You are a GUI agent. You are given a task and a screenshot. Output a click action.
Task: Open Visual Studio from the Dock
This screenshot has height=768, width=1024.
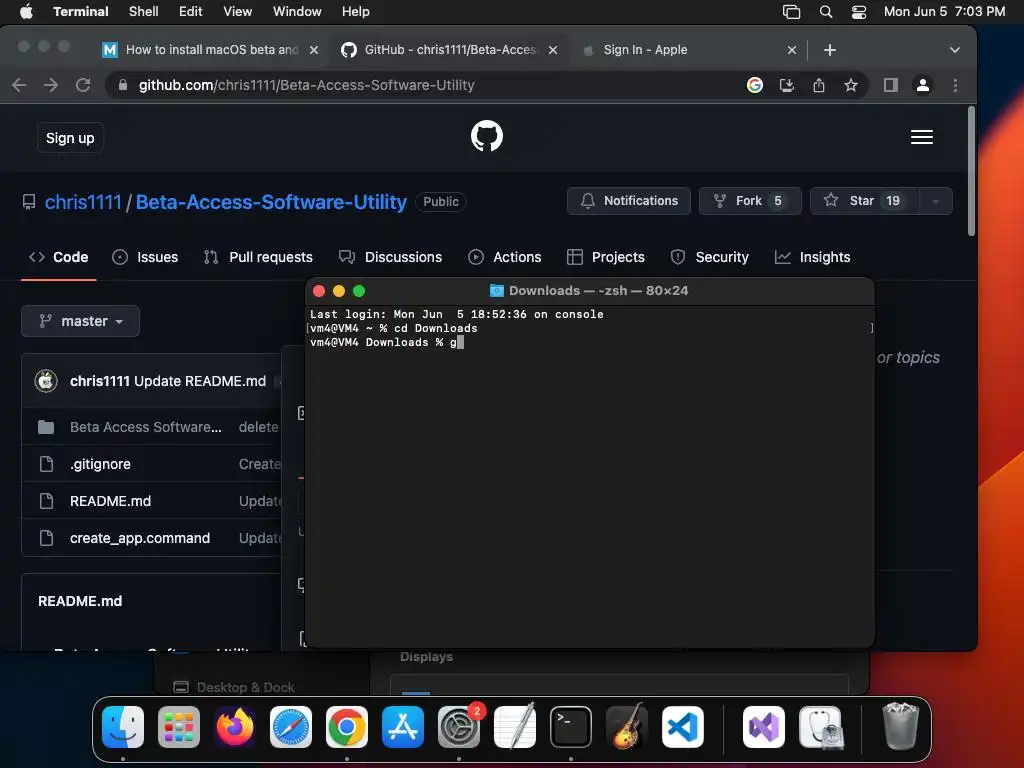coord(763,727)
